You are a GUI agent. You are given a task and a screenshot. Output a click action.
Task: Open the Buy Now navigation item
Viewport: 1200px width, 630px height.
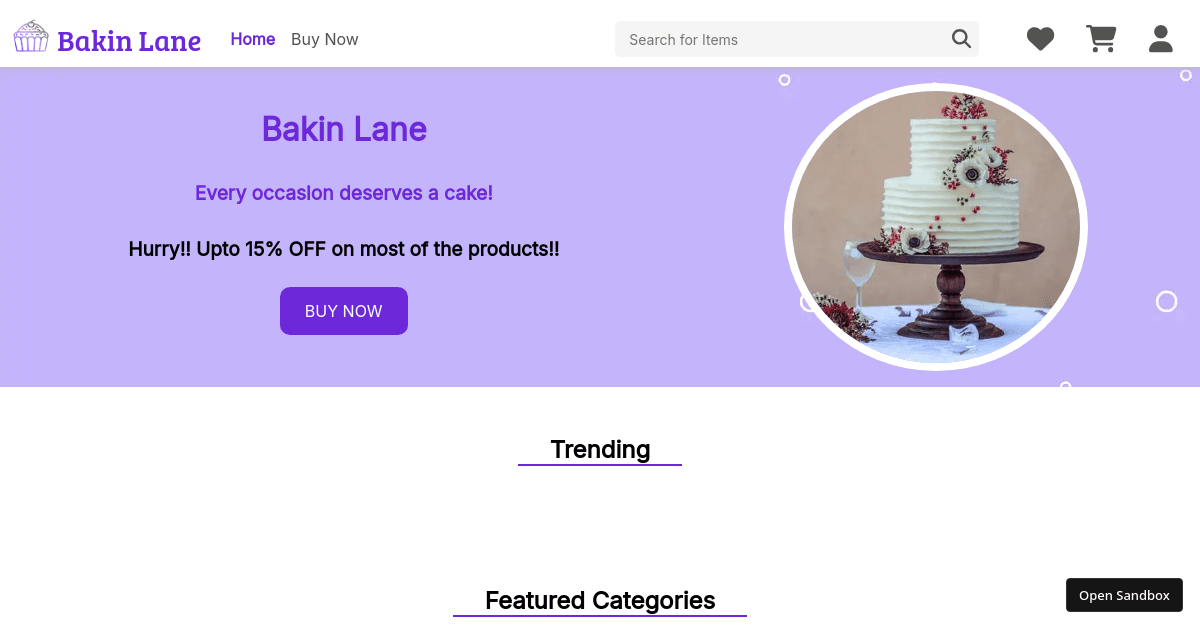pyautogui.click(x=324, y=39)
